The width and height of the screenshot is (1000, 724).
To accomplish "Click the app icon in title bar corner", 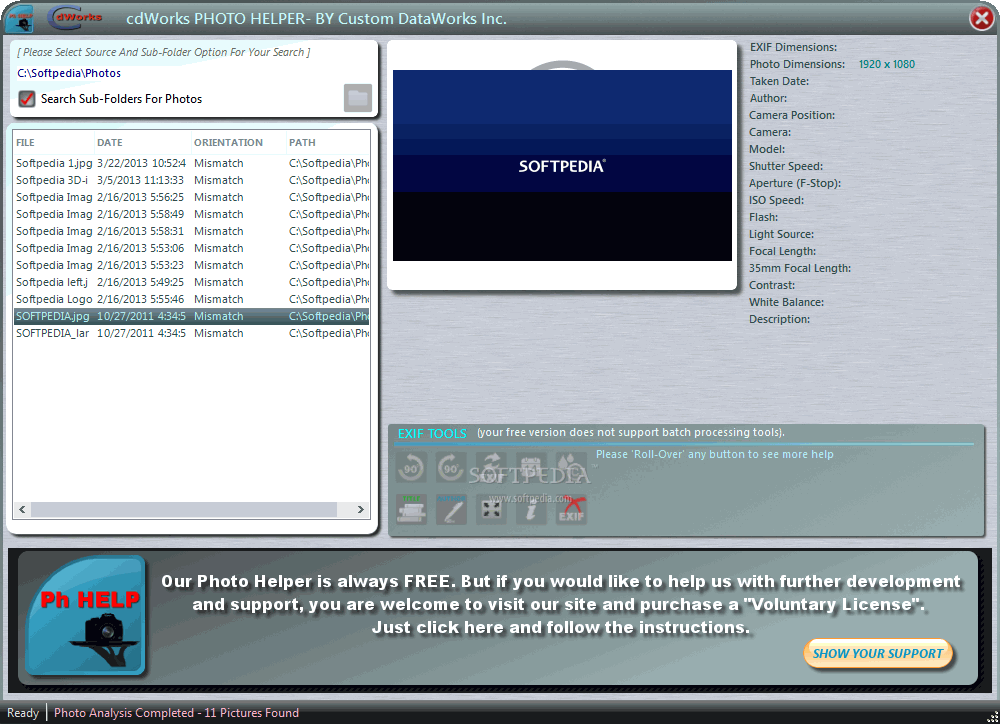I will (19, 18).
